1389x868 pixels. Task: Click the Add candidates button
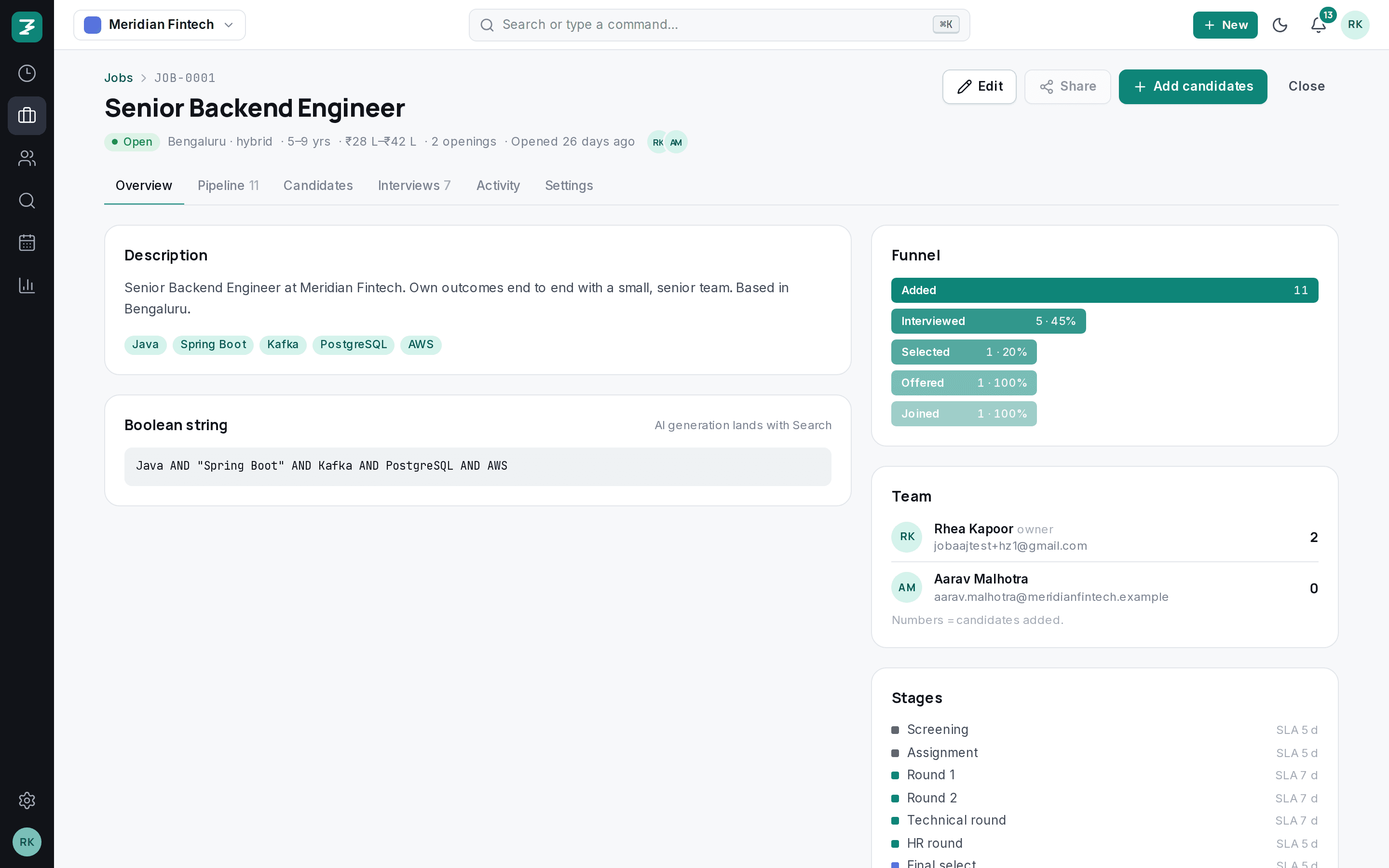[x=1193, y=87]
